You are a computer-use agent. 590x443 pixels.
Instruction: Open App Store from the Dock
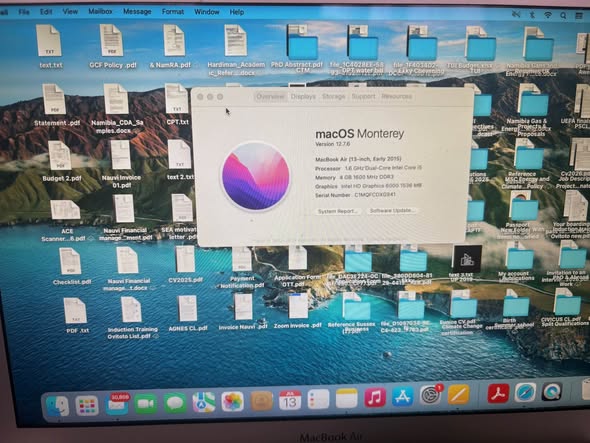click(x=403, y=397)
